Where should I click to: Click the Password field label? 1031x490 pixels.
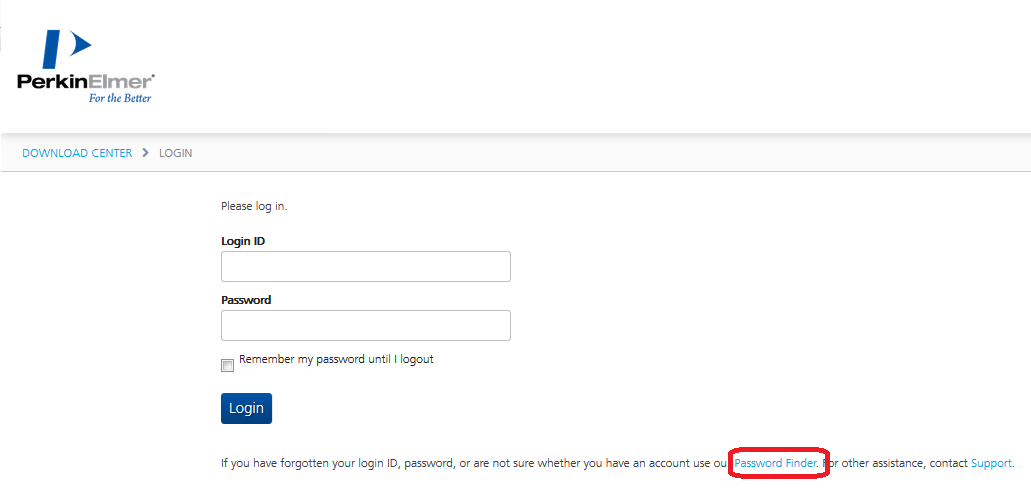pyautogui.click(x=246, y=300)
